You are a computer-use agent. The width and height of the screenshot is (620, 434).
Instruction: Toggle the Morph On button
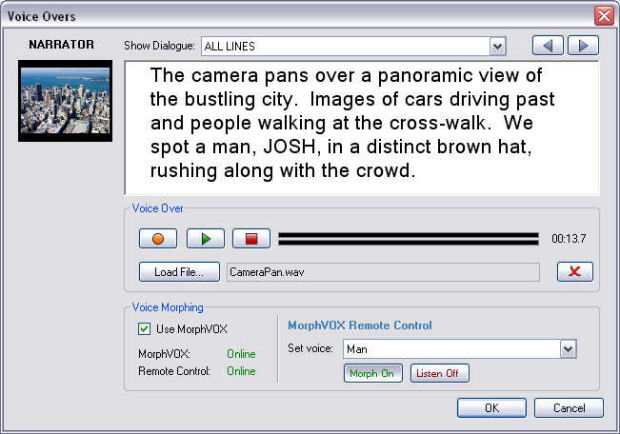369,373
